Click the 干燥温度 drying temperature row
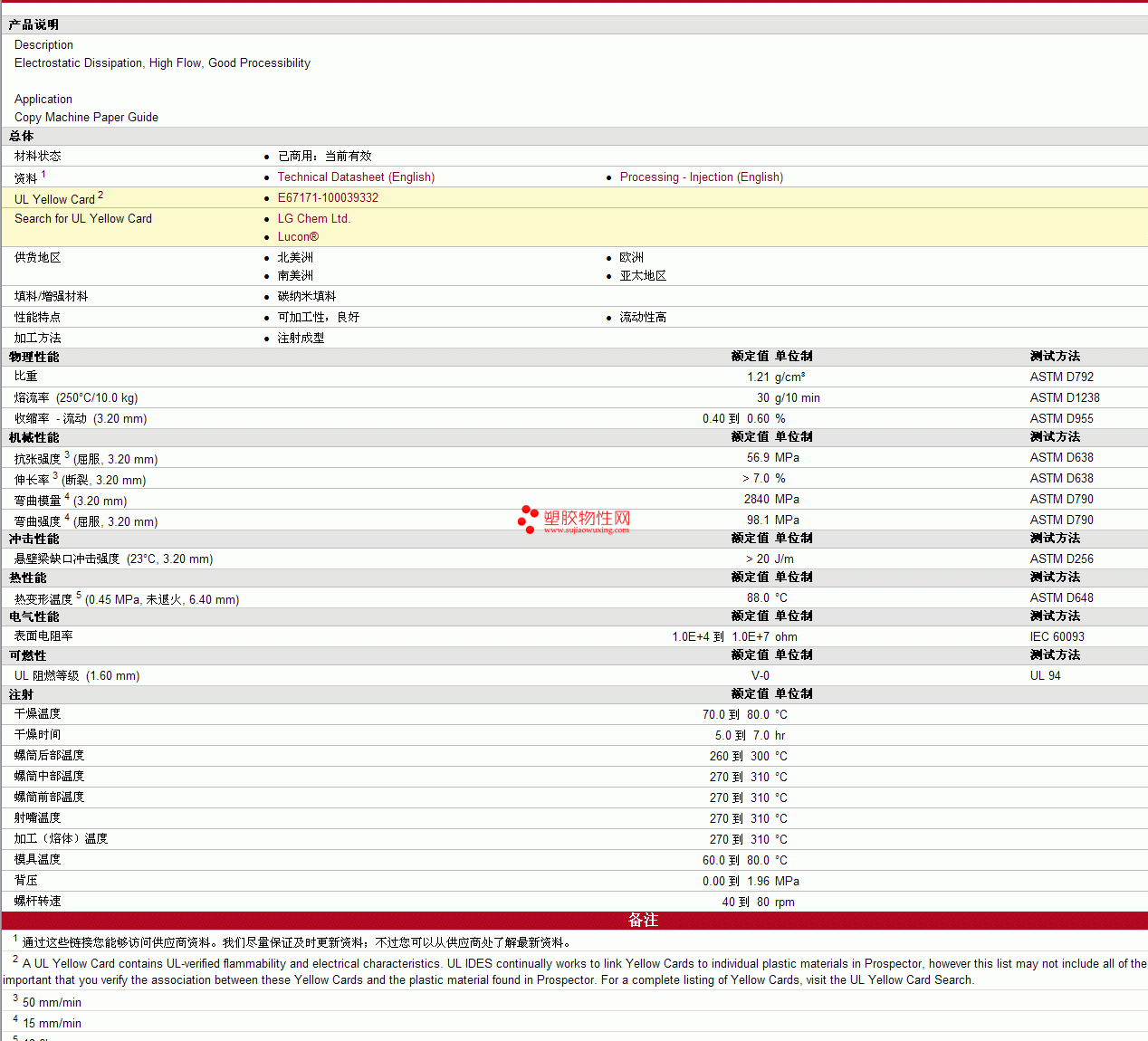 [x=574, y=715]
